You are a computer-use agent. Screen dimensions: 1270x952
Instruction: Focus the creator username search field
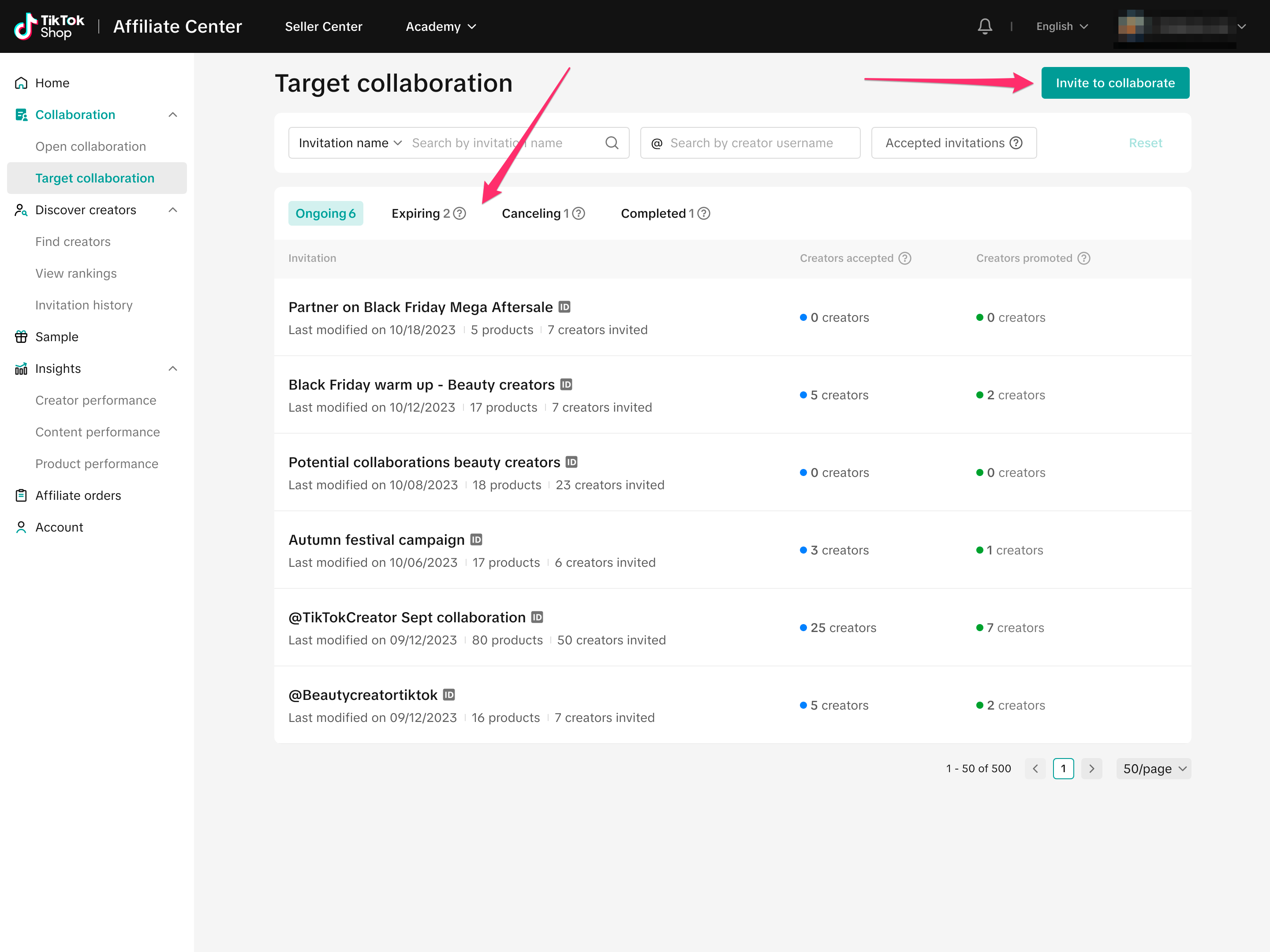click(751, 143)
